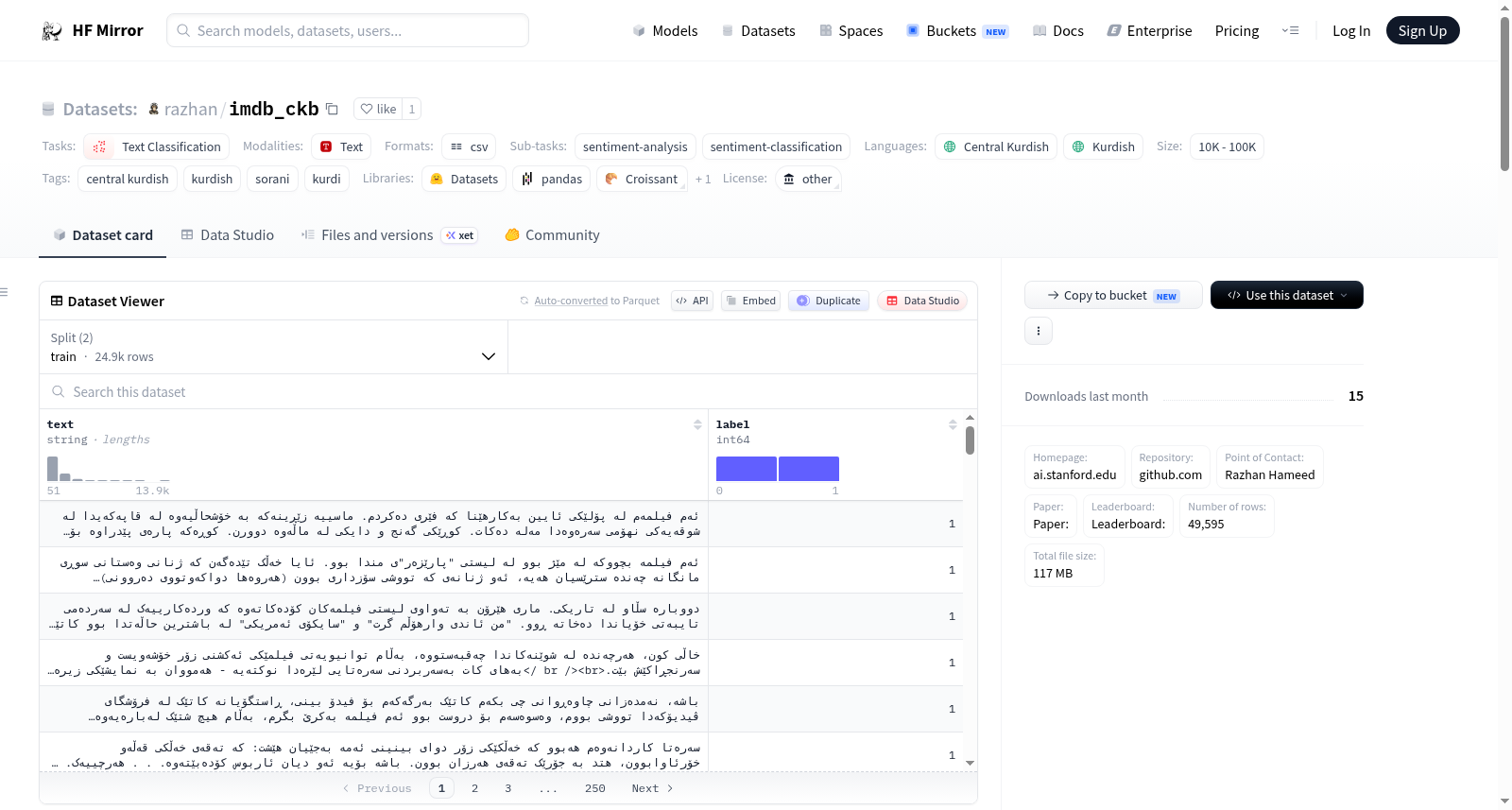Open the API button in viewer
The width and height of the screenshot is (1512, 810).
coord(692,301)
